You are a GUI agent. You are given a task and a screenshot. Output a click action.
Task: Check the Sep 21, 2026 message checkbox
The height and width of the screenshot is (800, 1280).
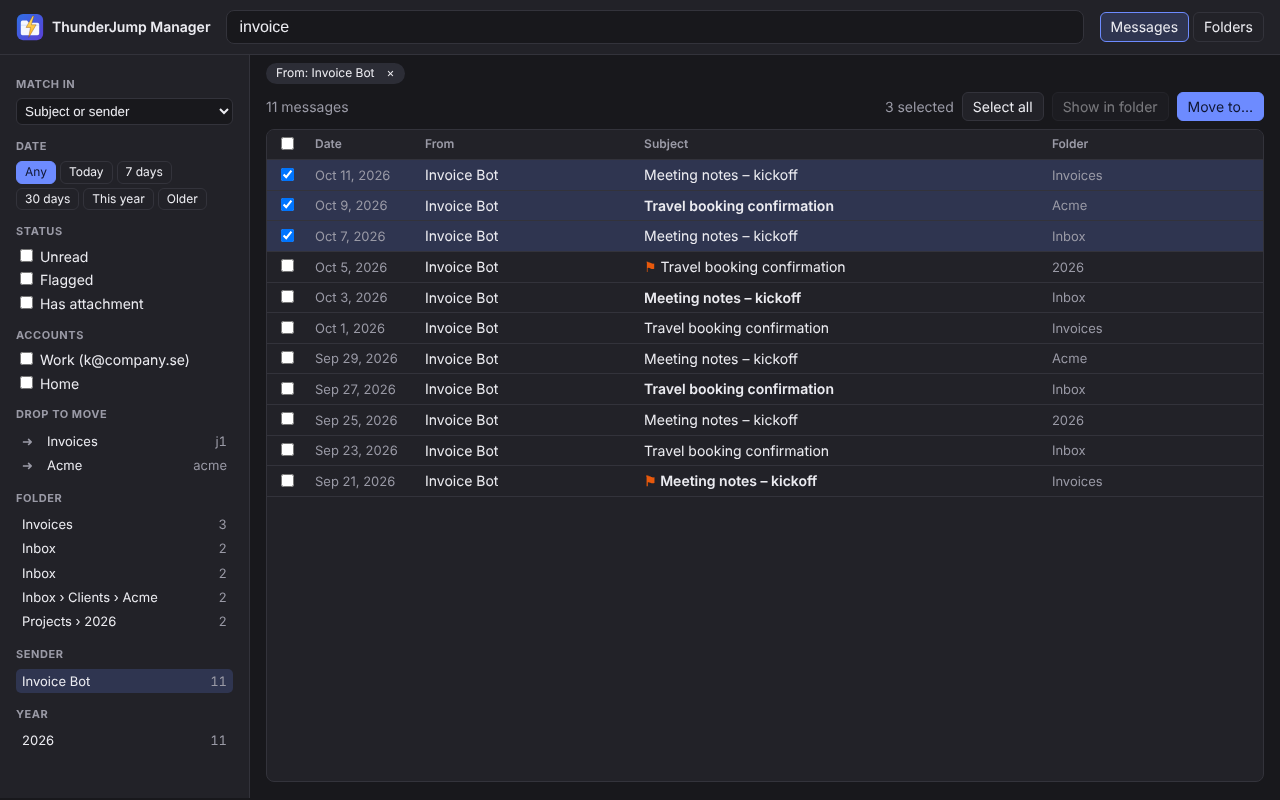pyautogui.click(x=288, y=481)
